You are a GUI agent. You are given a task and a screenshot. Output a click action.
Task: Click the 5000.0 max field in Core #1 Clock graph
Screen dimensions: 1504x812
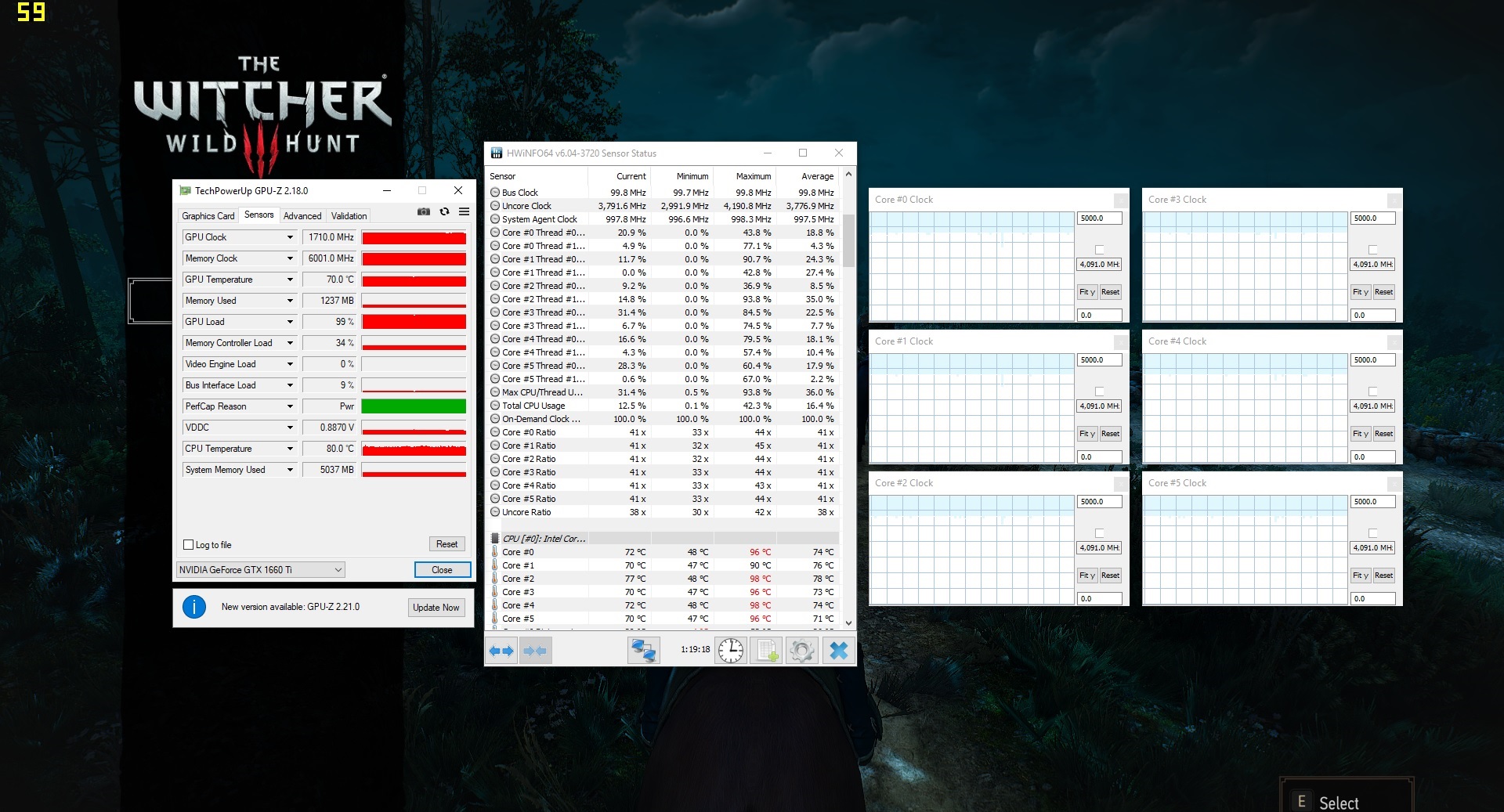tap(1100, 360)
